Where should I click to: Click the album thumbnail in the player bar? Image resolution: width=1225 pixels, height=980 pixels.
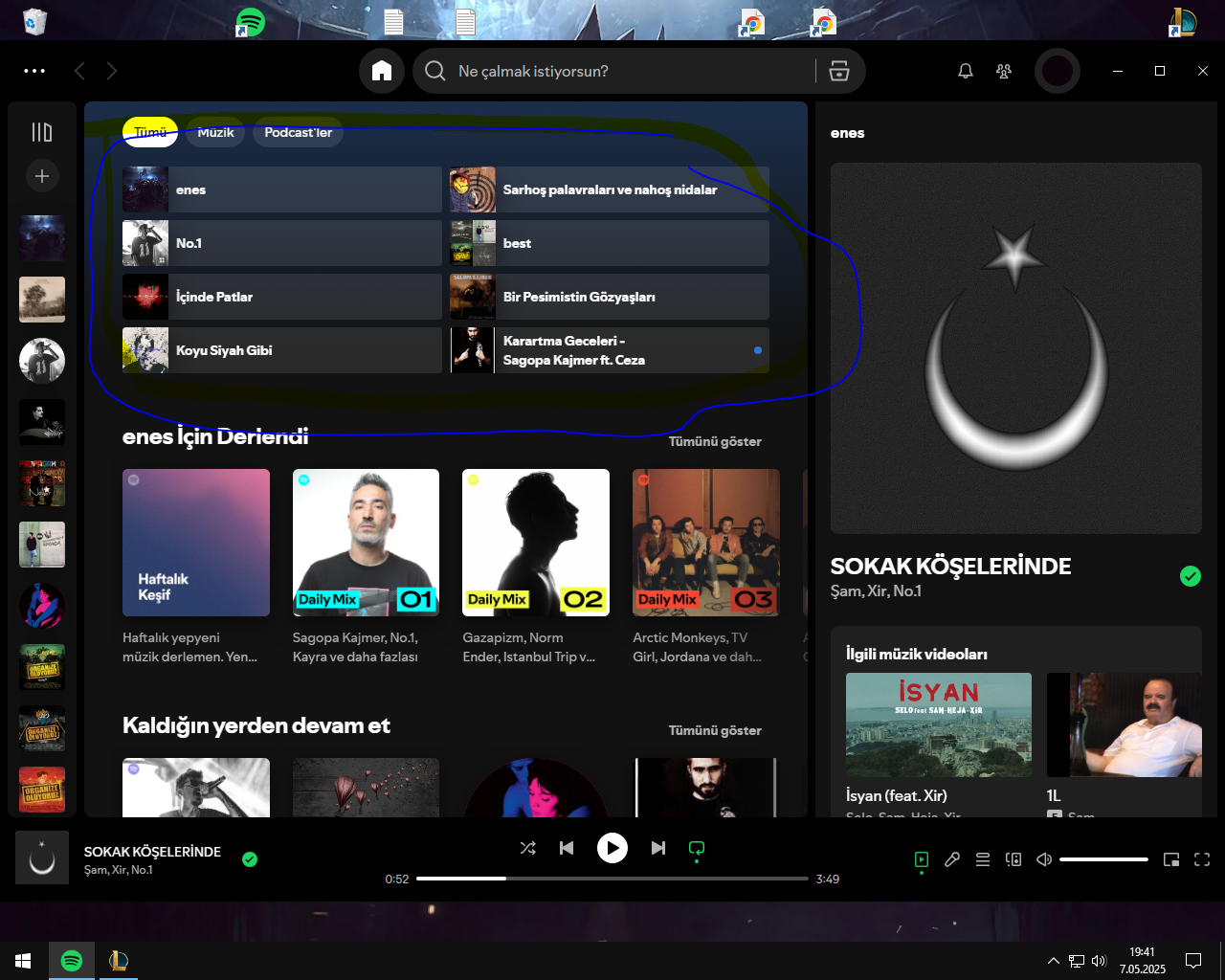42,857
